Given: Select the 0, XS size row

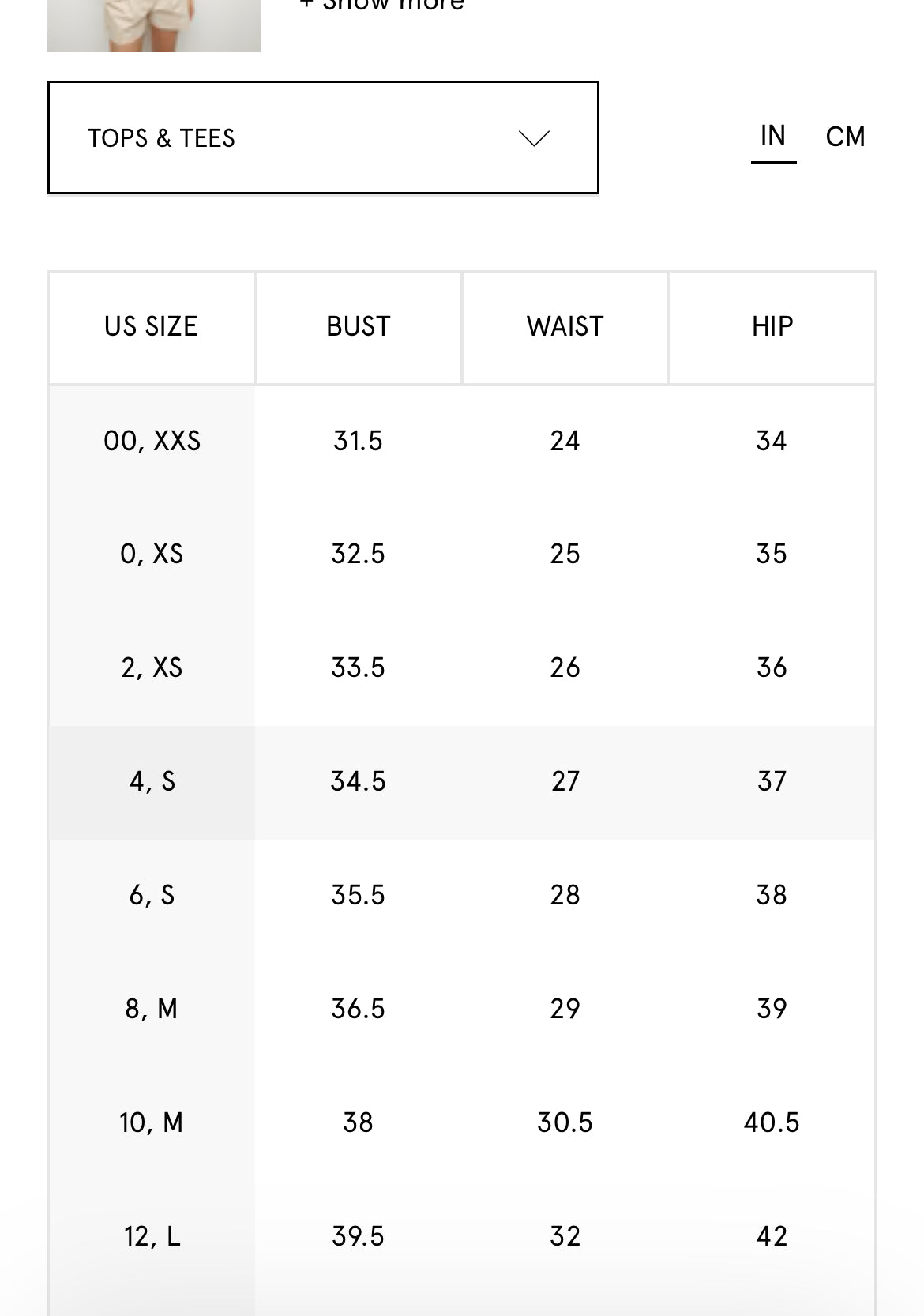Looking at the screenshot, I should pyautogui.click(x=152, y=555).
